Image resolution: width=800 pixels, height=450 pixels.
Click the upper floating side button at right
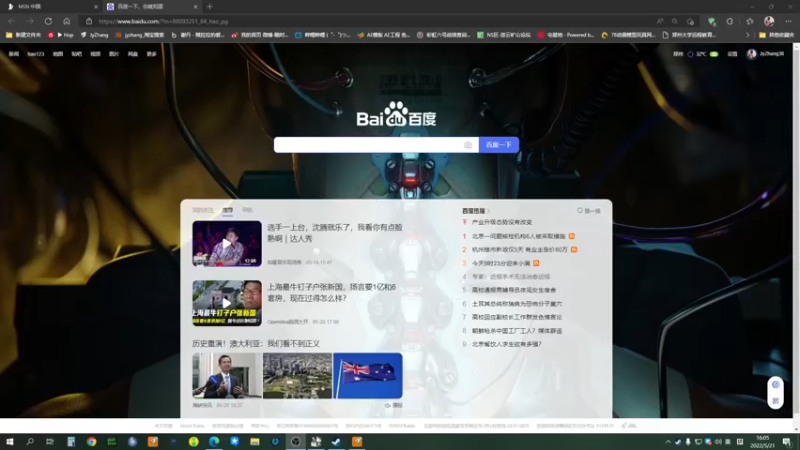pos(776,385)
